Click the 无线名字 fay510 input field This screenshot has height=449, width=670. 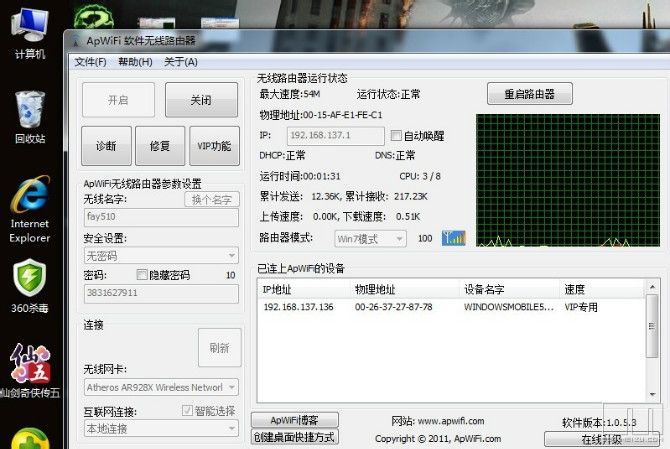161,217
